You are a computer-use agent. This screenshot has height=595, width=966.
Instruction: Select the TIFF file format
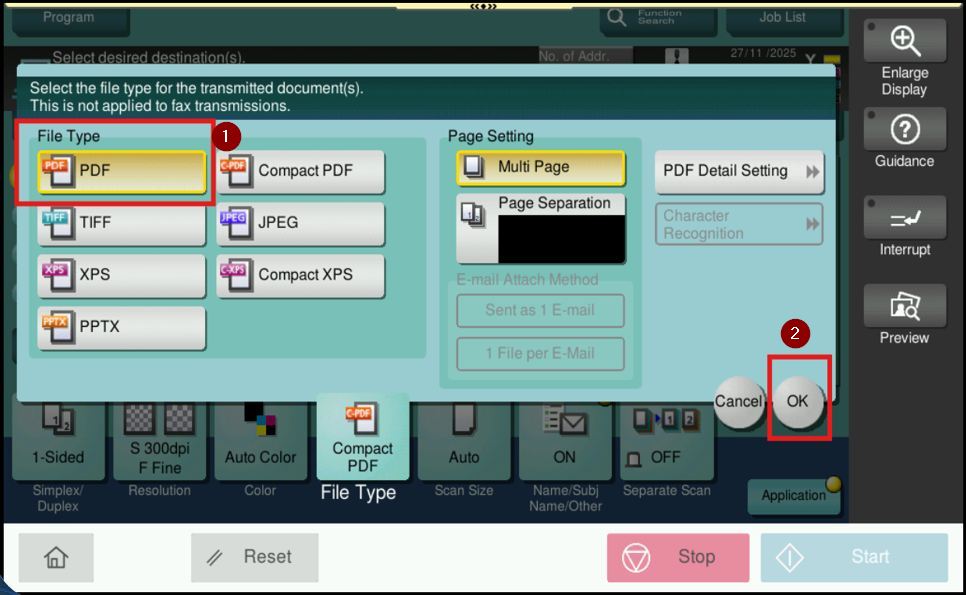click(121, 224)
